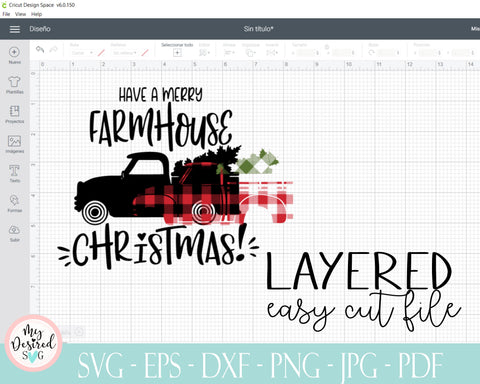Viewport: 480px width, 384px height.
Task: Open the File menu
Action: 6,14
